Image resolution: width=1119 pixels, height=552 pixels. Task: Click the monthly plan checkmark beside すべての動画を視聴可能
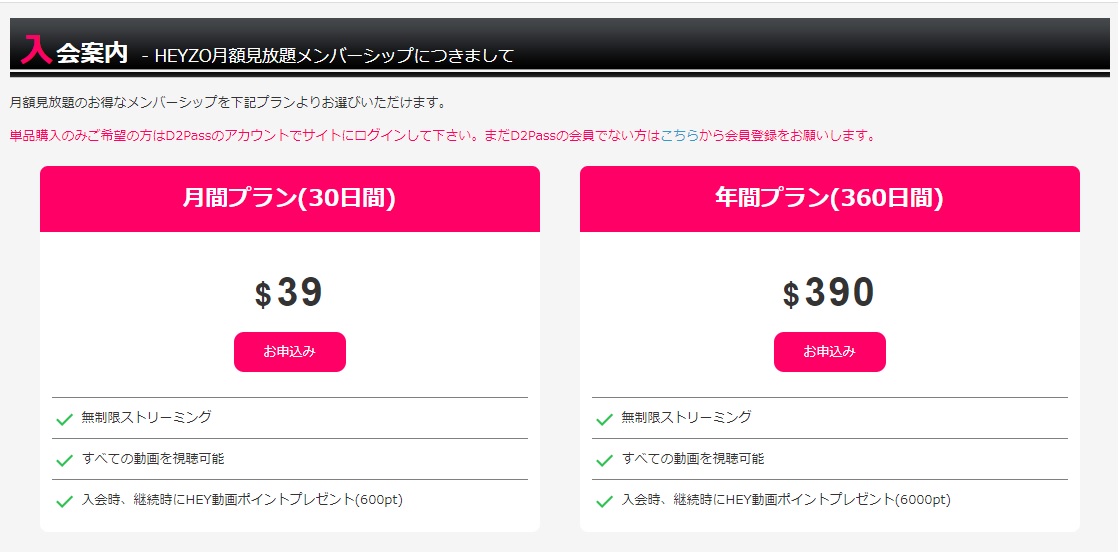pyautogui.click(x=64, y=460)
